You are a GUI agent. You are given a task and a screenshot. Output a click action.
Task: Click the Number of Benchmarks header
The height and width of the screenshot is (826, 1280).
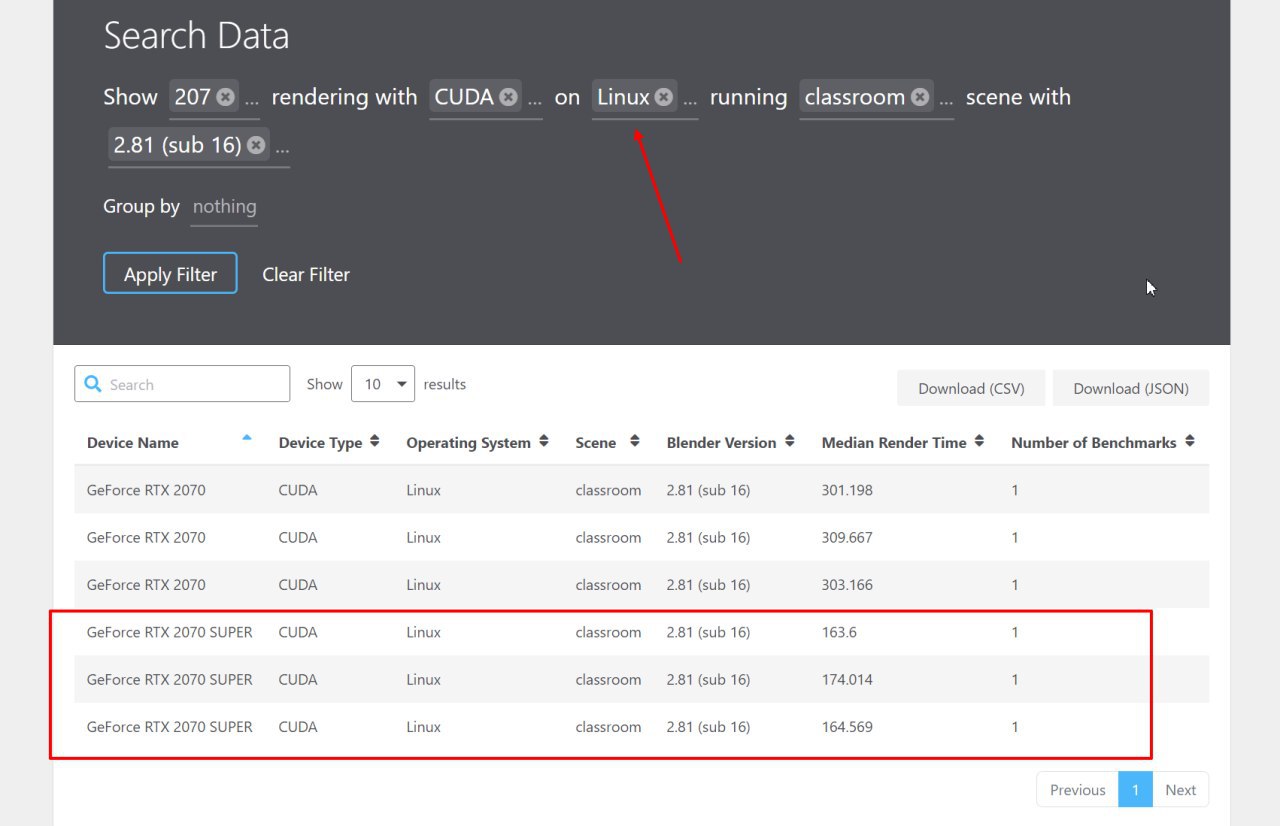point(1093,443)
